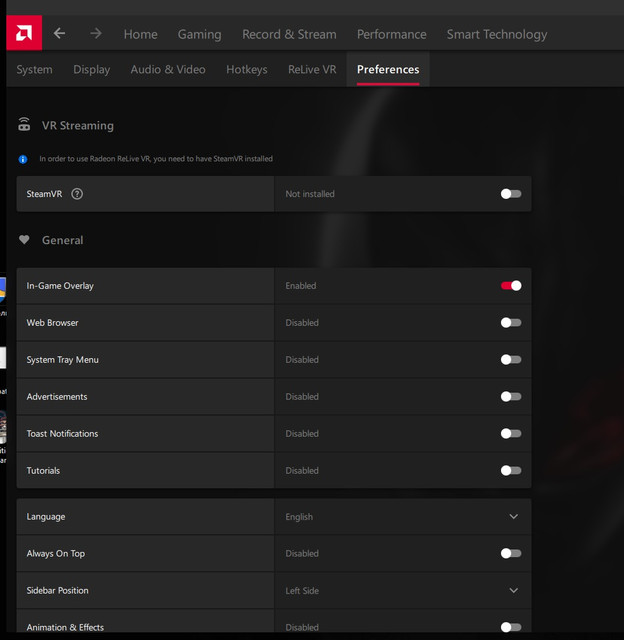Image resolution: width=624 pixels, height=640 pixels.
Task: Click the blue info icon
Action: (x=23, y=159)
